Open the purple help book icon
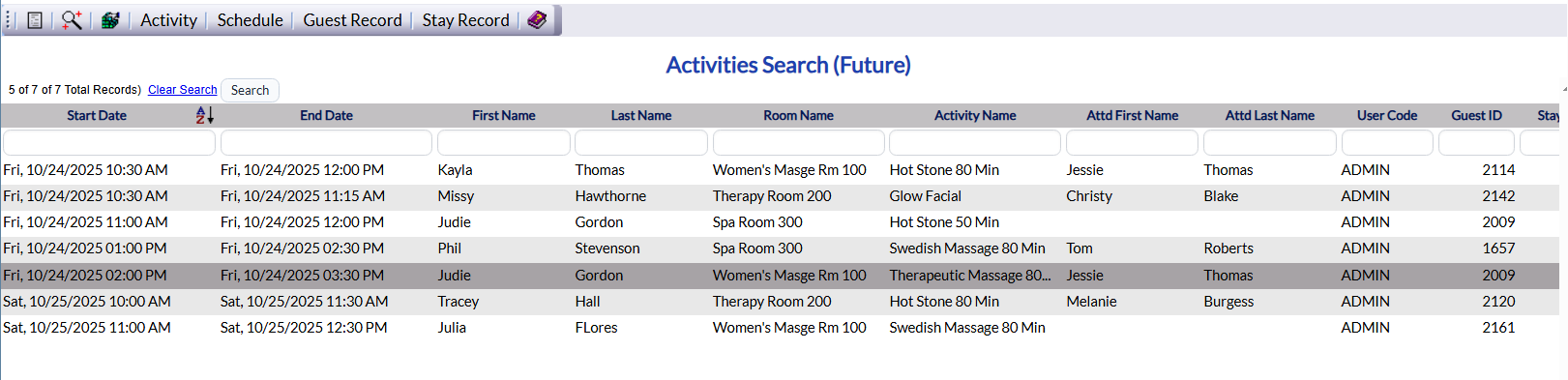 point(537,20)
